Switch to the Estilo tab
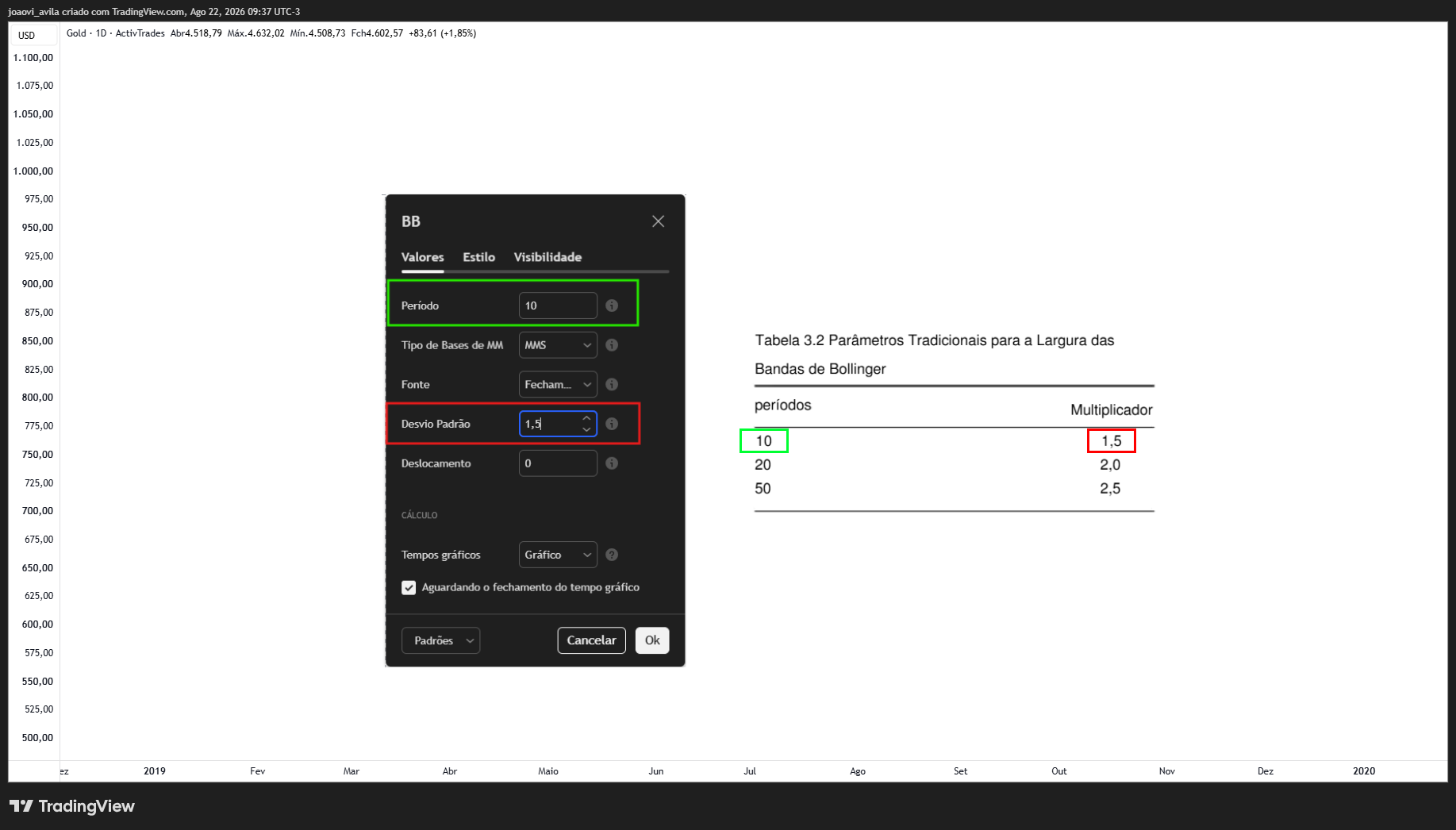Screen dimensions: 1456x830 coord(478,257)
